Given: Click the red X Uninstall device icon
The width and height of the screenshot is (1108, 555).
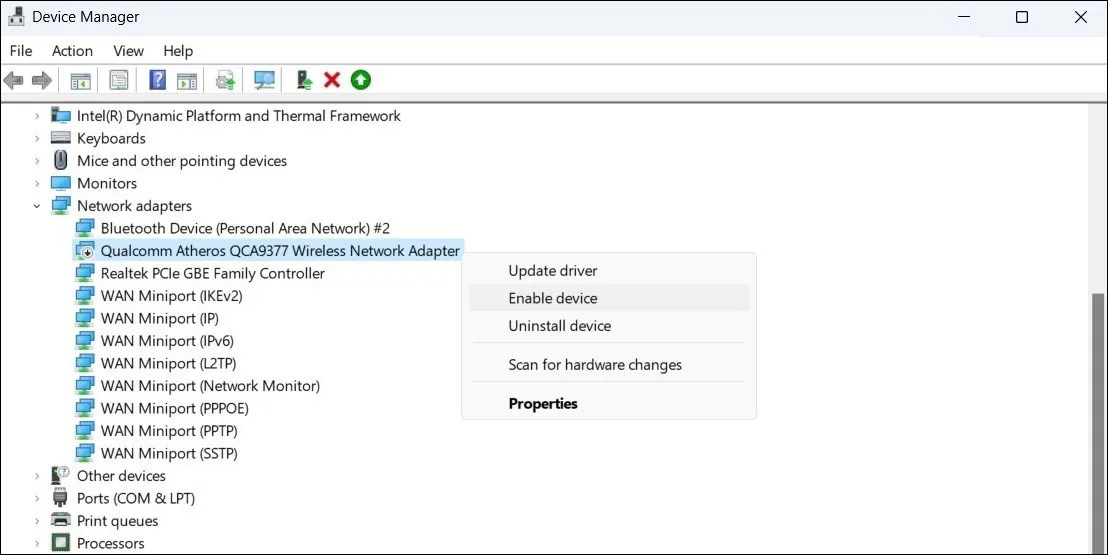Looking at the screenshot, I should [x=332, y=80].
